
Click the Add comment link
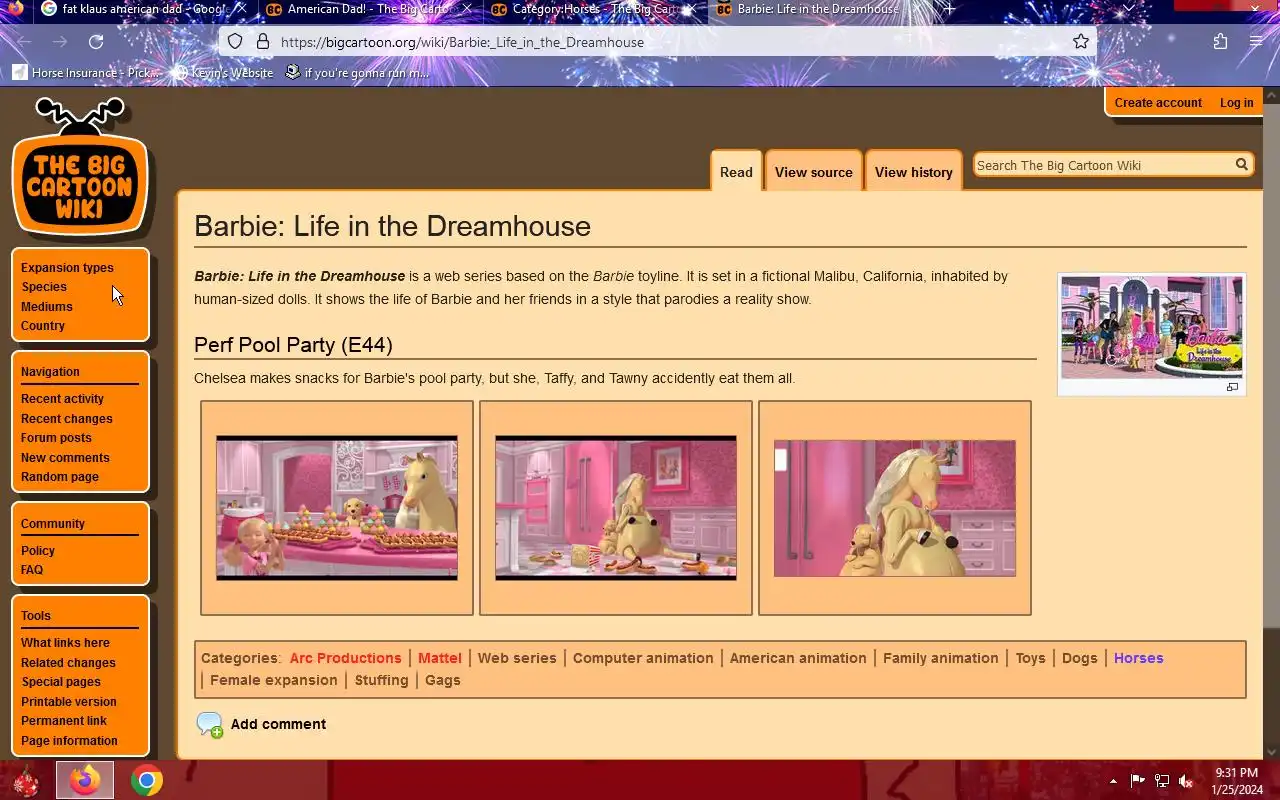click(x=278, y=724)
